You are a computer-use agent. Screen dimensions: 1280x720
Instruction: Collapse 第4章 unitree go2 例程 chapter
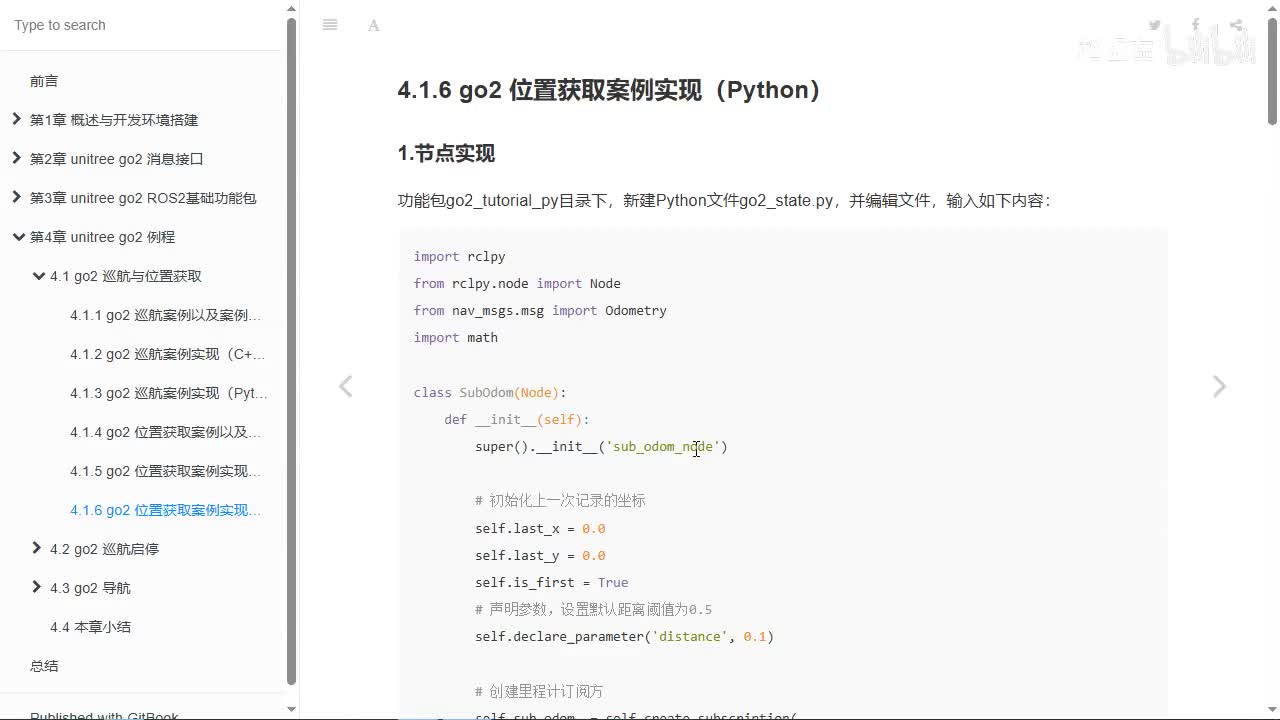tap(18, 237)
